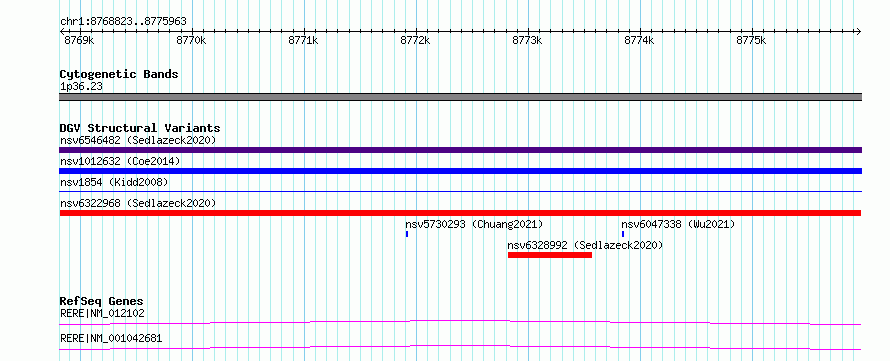Image resolution: width=890 pixels, height=361 pixels.
Task: Select the 1p36.23 band label
Action: (81, 87)
